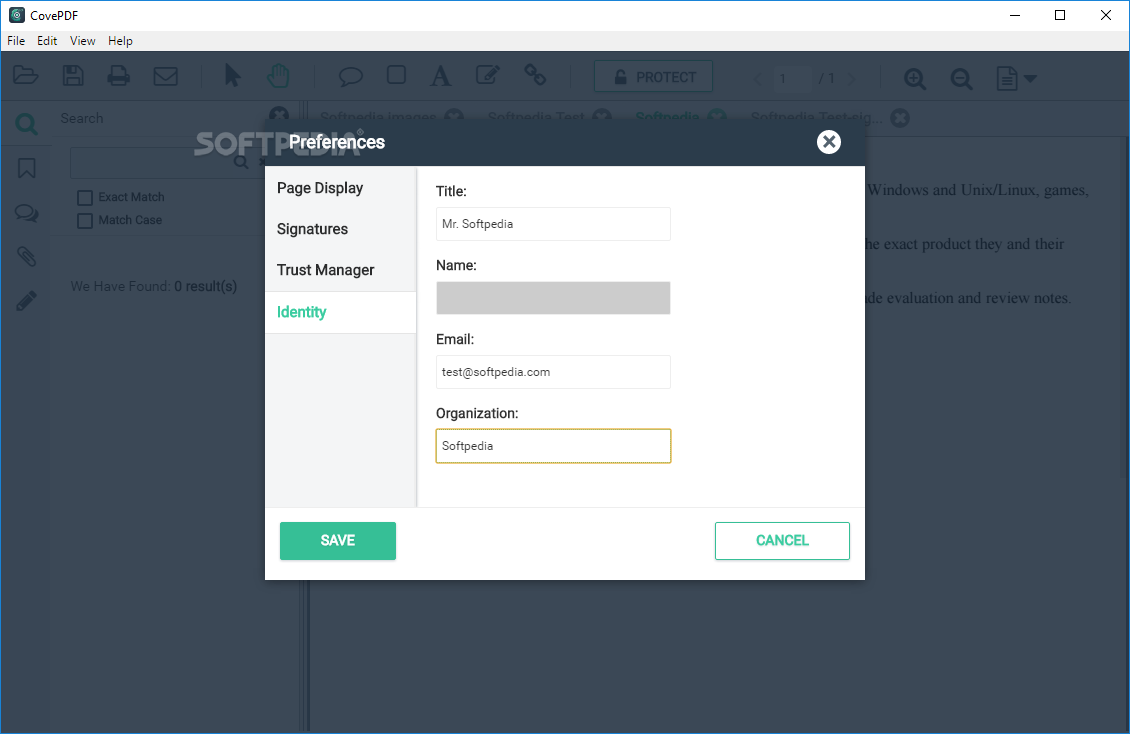Viewport: 1130px width, 734px height.
Task: Open the Comments panel from the sidebar
Action: pyautogui.click(x=26, y=213)
